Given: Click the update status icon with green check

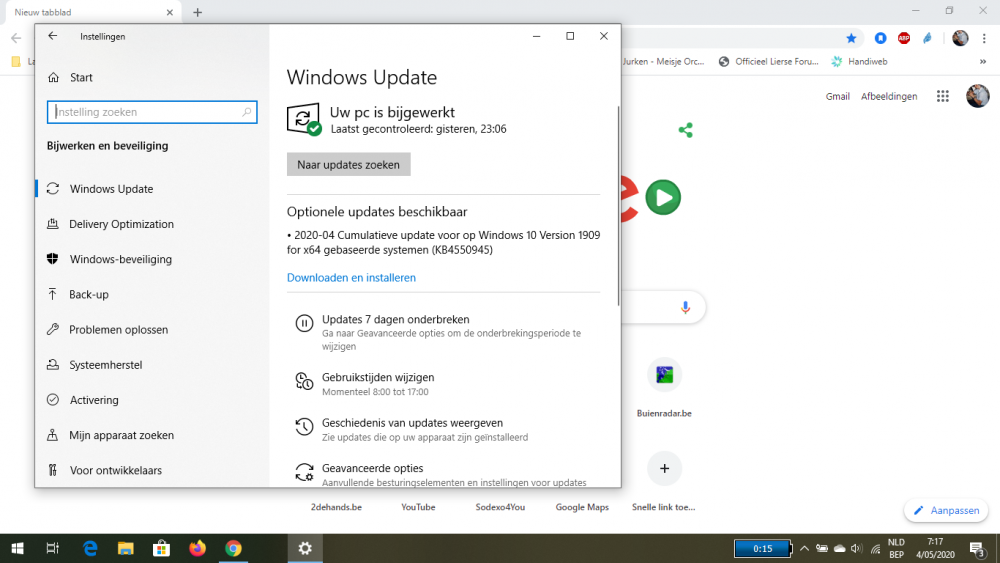Looking at the screenshot, I should click(304, 119).
